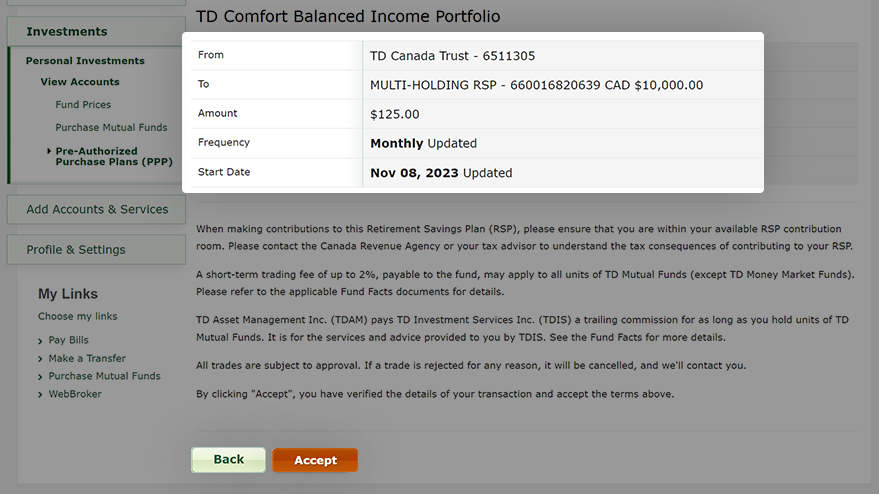Click the orange Accept button

[x=315, y=460]
